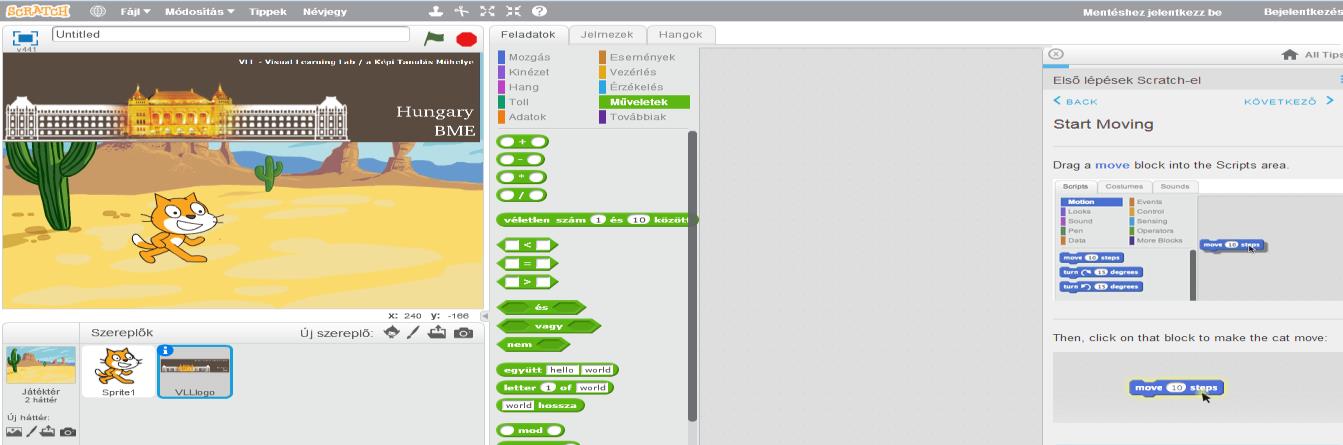Viewport: 1343px width, 445px height.
Task: Select the Műveletek block category
Action: point(644,102)
